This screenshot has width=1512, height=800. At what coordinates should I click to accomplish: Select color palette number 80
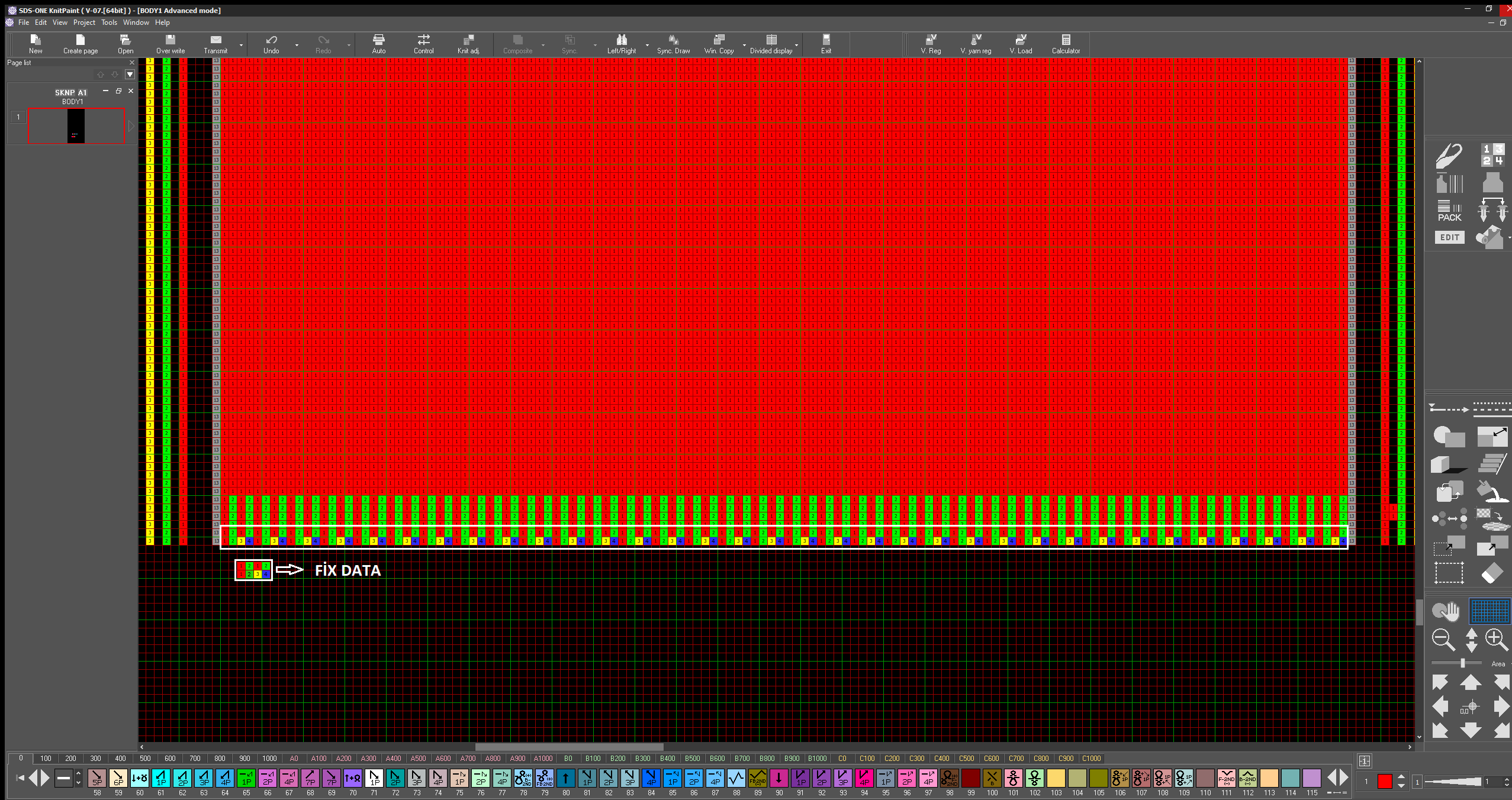565,778
